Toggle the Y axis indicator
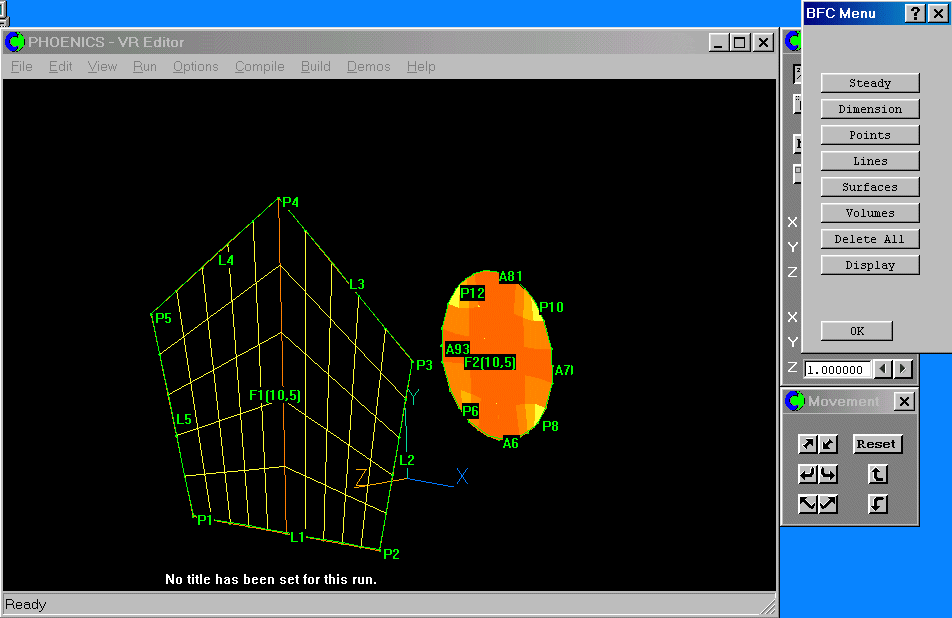Screen dimensions: 952x618 [791, 246]
